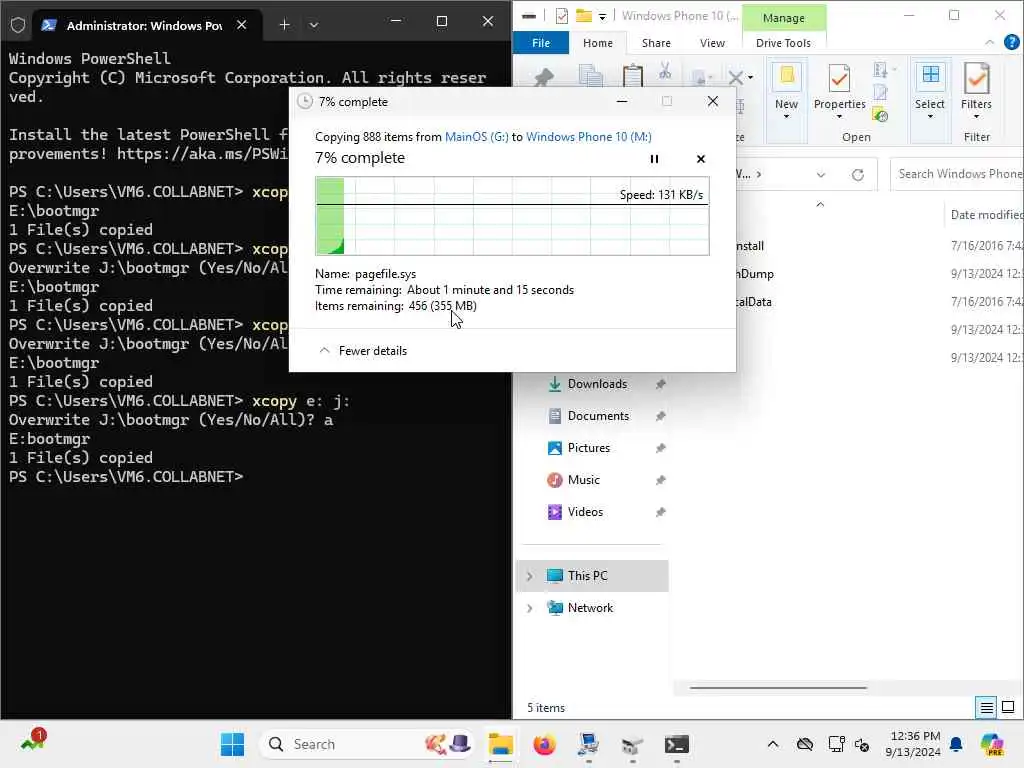
Task: Open Videos in Quick access
Action: click(584, 512)
